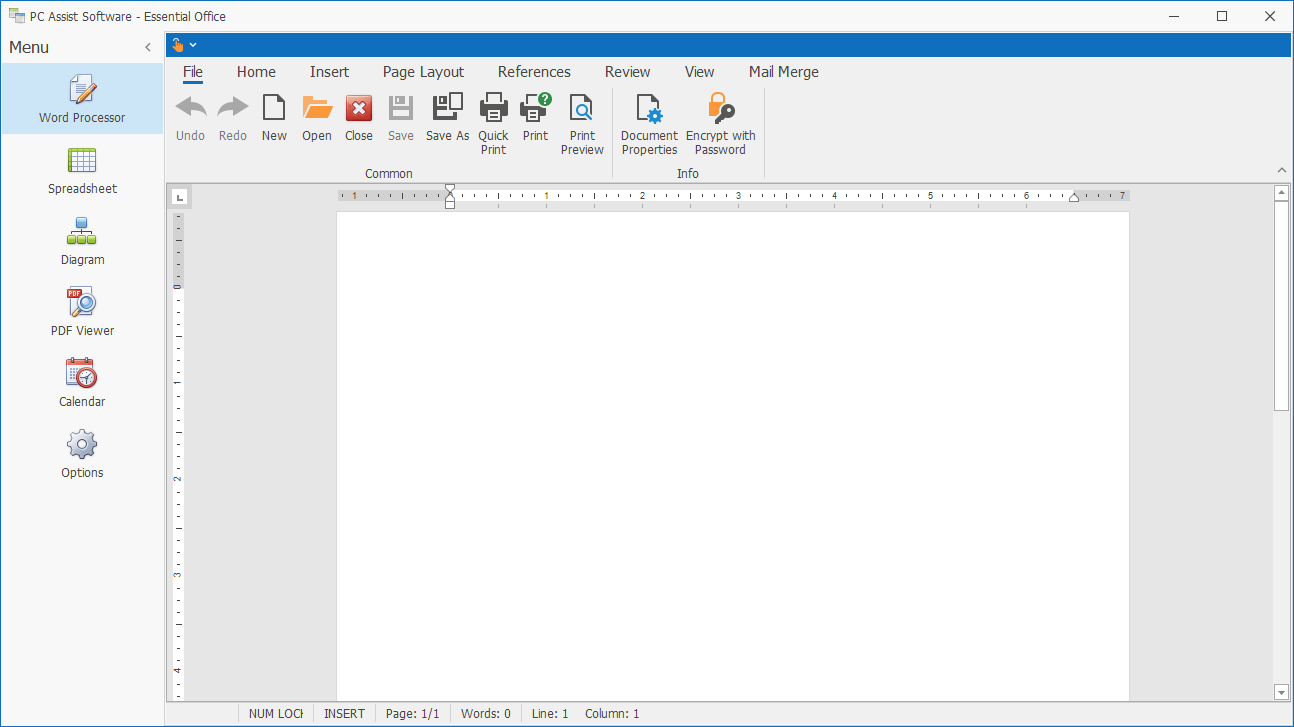Open the Options gear
This screenshot has height=727, width=1294.
82,454
